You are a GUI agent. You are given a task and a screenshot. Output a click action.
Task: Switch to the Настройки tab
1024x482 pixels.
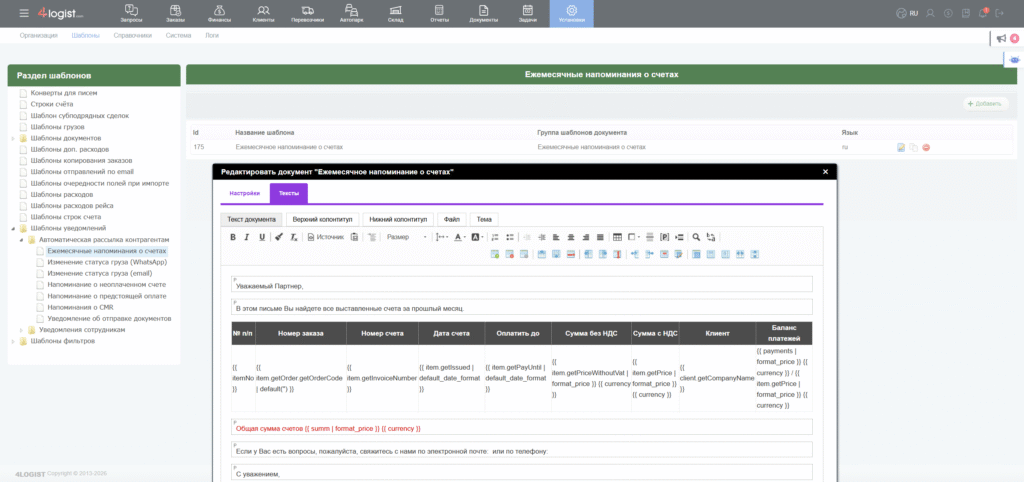coord(245,192)
